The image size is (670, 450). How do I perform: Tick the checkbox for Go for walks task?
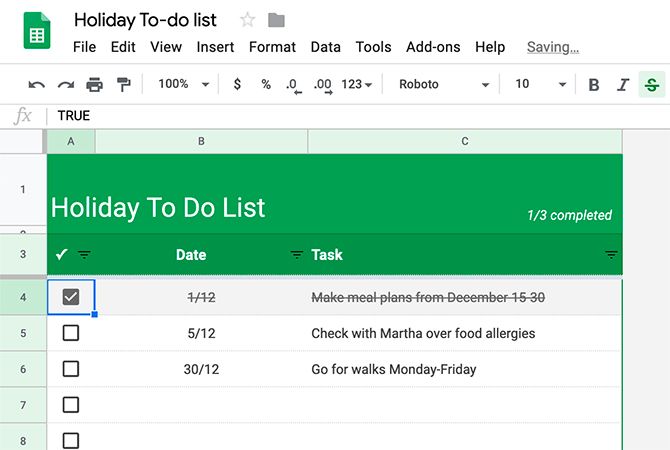coord(71,369)
